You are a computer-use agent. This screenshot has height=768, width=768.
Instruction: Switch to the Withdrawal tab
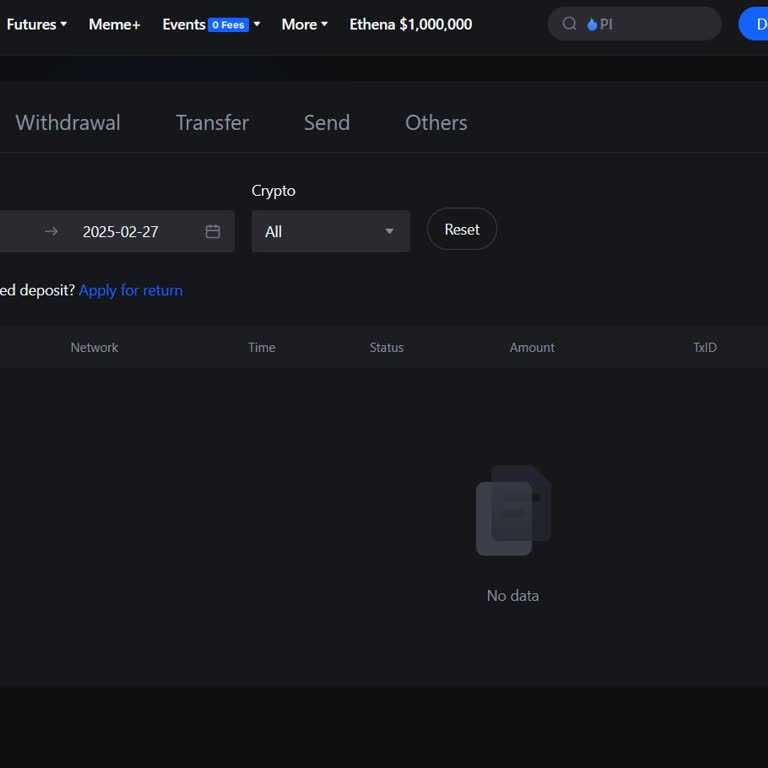click(68, 123)
